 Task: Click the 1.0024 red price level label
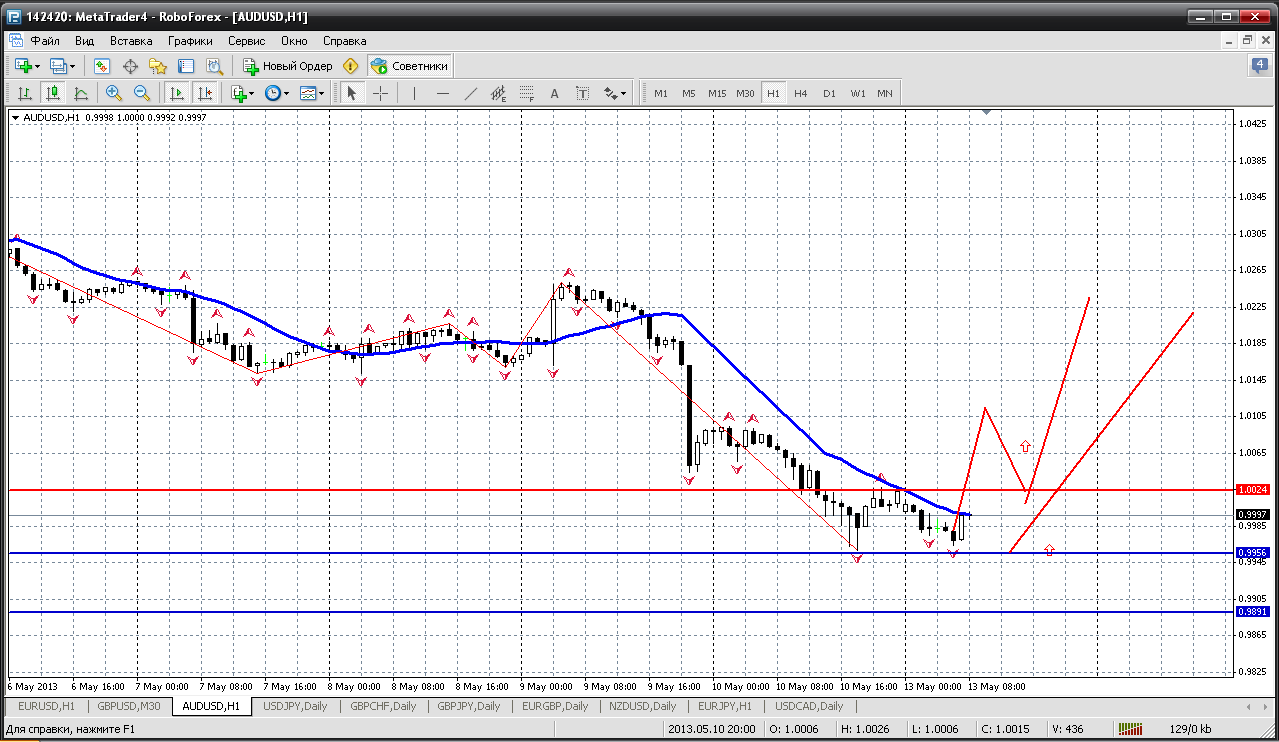tap(1253, 490)
